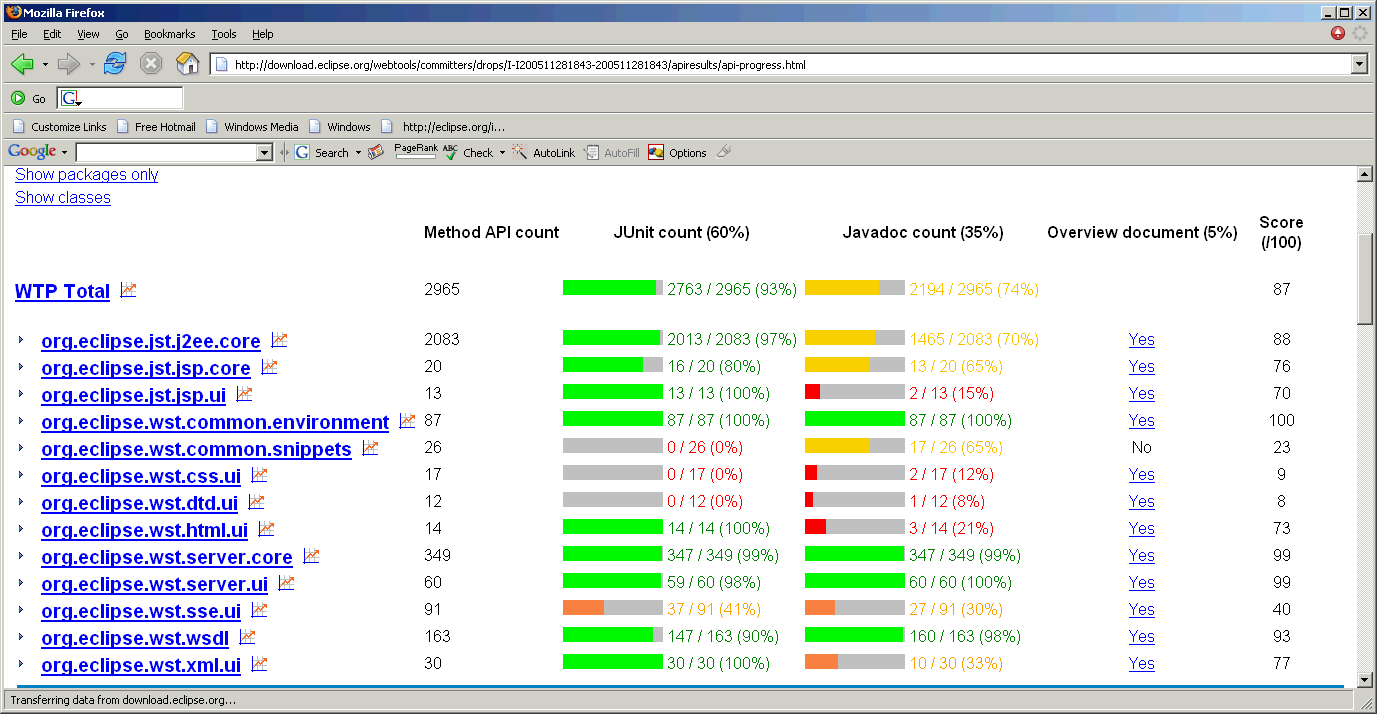Click the page vertical scrollbar down arrow
The image size is (1377, 714).
pyautogui.click(x=1364, y=680)
